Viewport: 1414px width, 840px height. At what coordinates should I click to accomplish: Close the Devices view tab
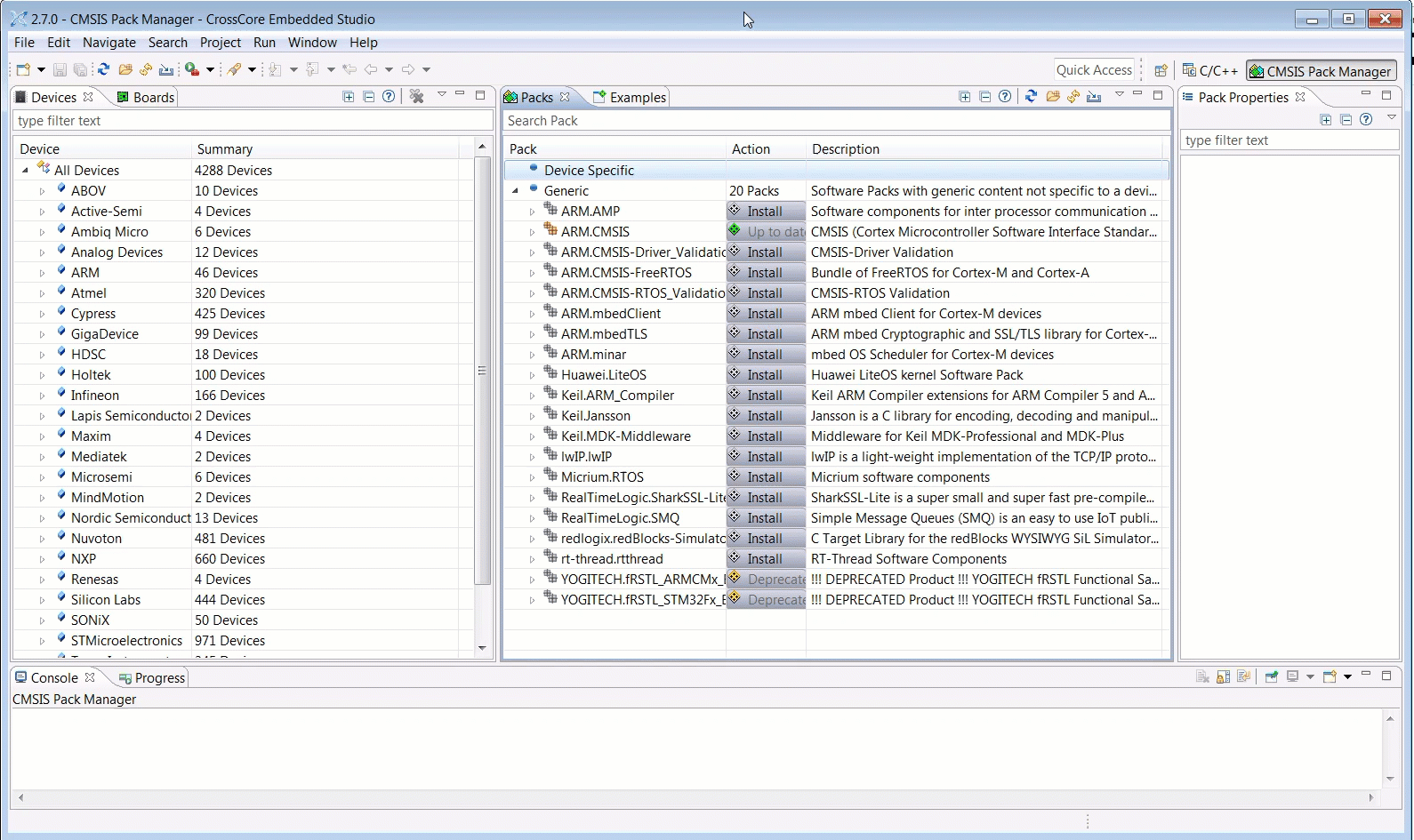(88, 97)
